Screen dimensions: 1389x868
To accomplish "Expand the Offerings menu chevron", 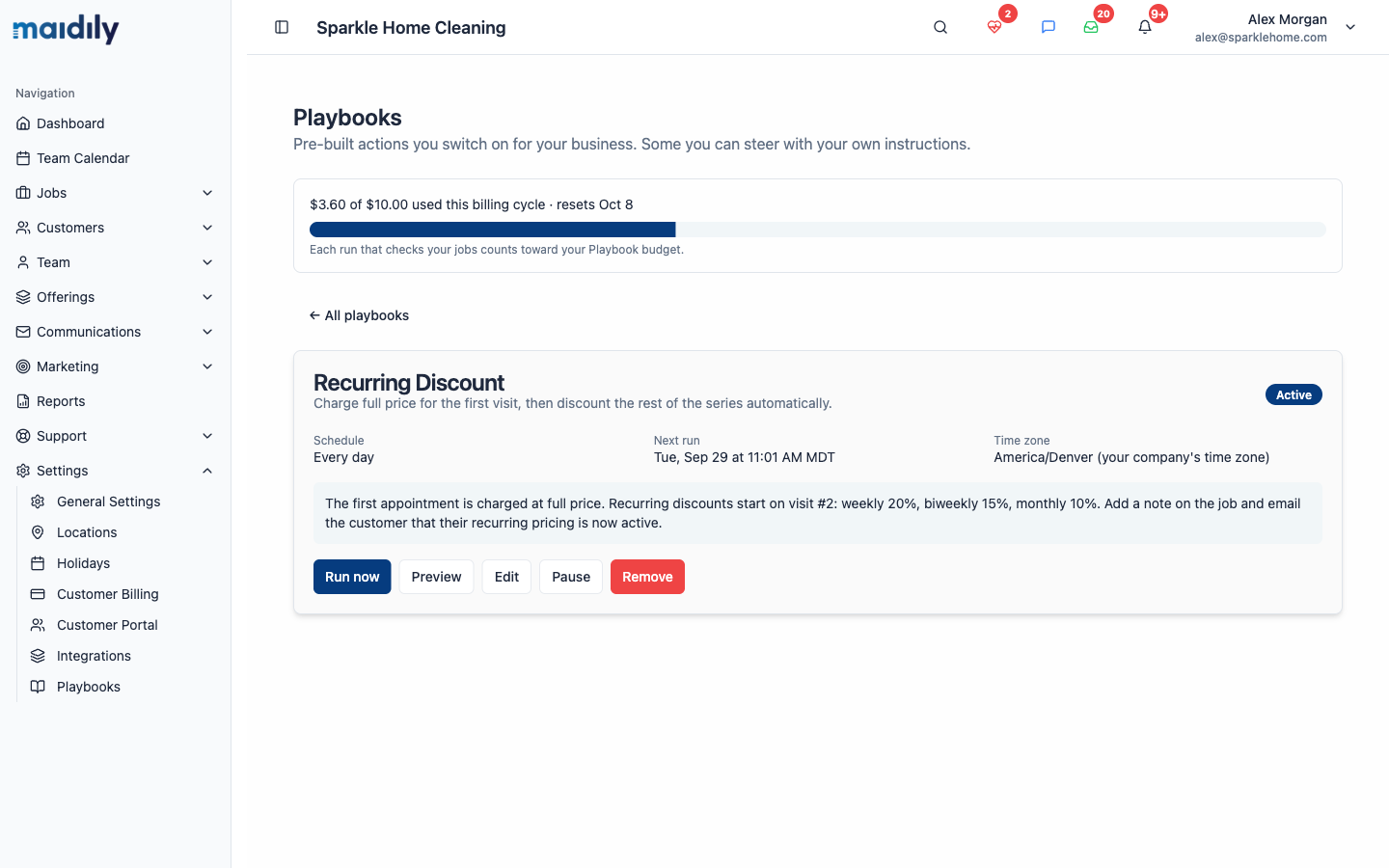I will coord(207,297).
